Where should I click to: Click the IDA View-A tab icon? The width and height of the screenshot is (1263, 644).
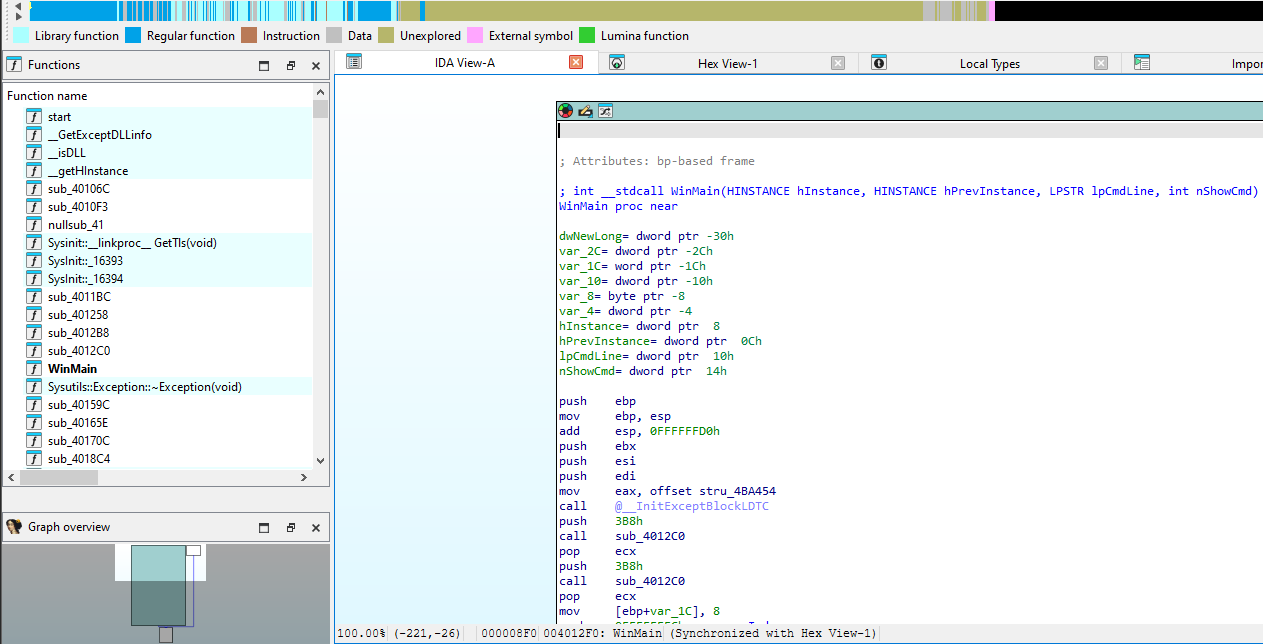point(353,62)
